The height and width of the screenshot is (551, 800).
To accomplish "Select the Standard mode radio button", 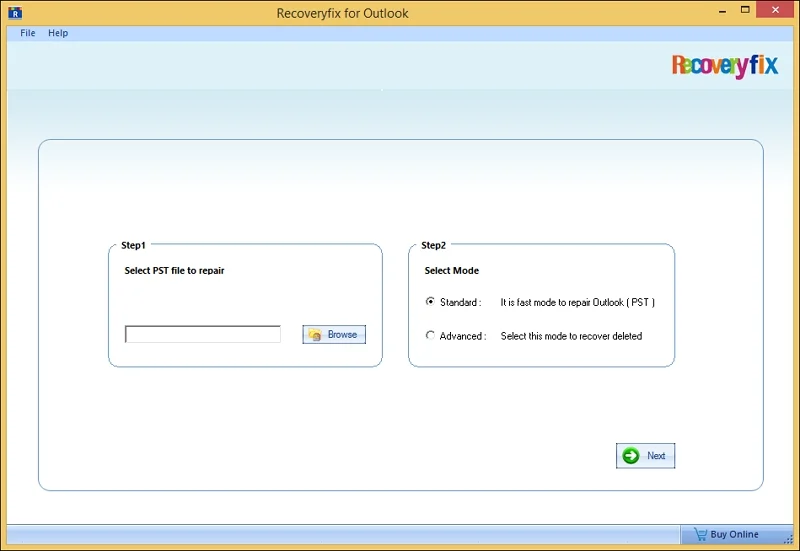I will click(430, 302).
